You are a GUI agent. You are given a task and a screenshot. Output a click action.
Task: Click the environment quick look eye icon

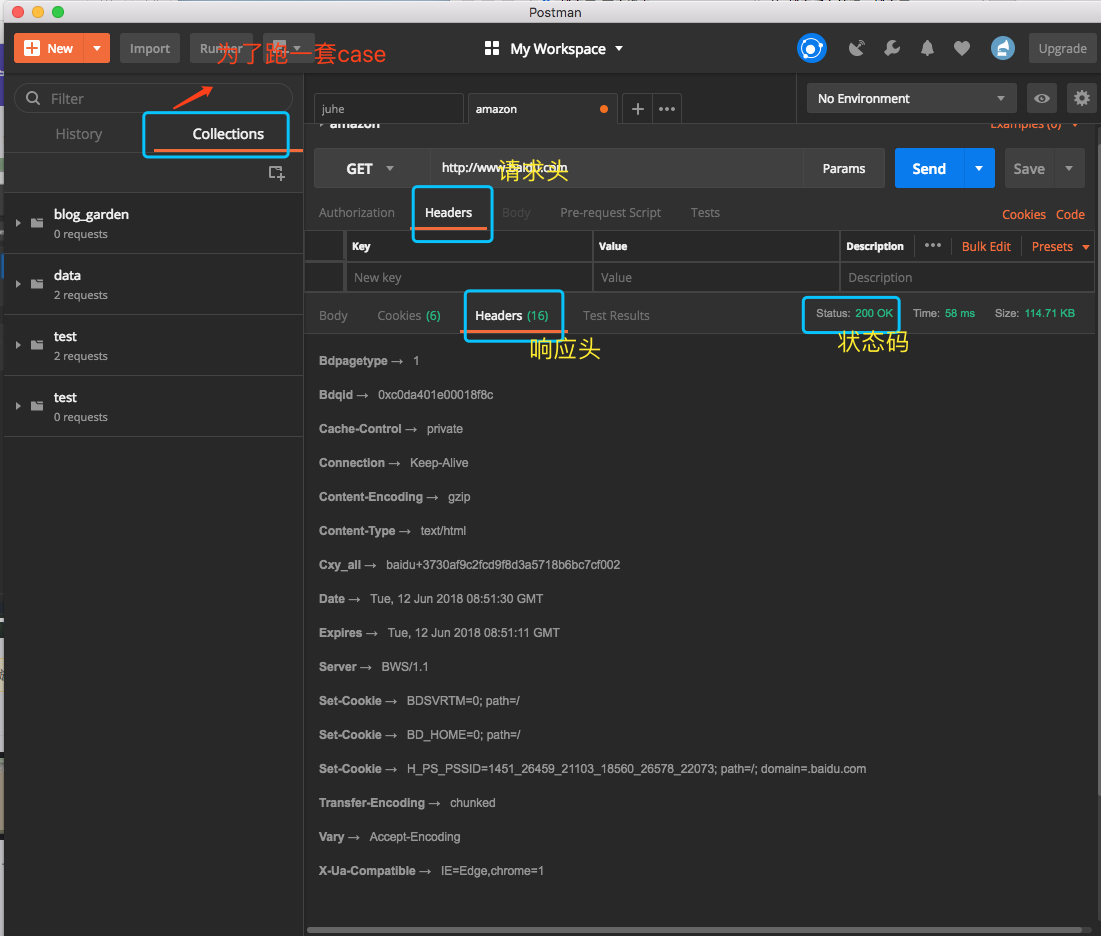pos(1042,98)
